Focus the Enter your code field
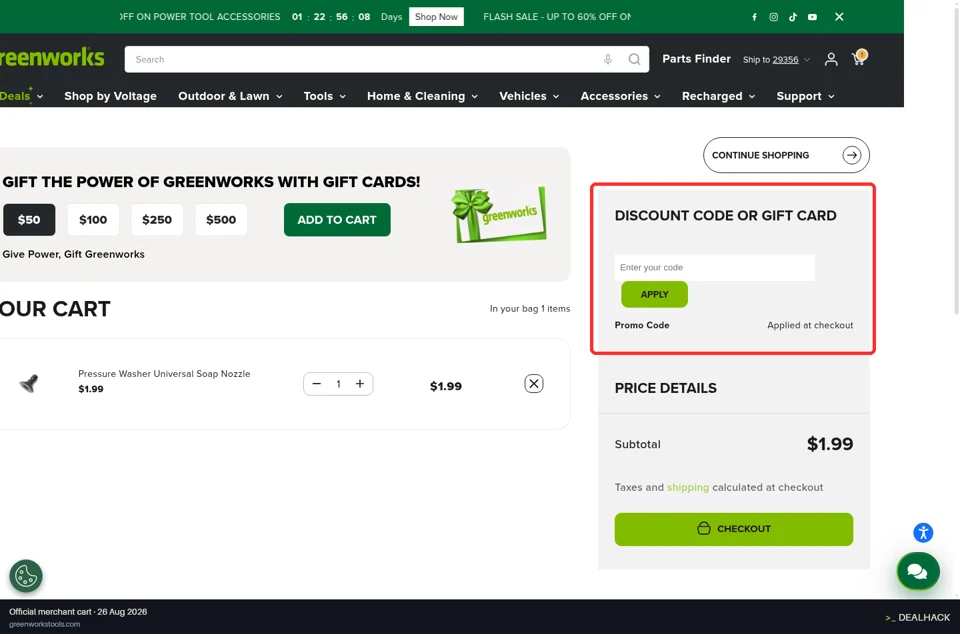 pos(714,267)
